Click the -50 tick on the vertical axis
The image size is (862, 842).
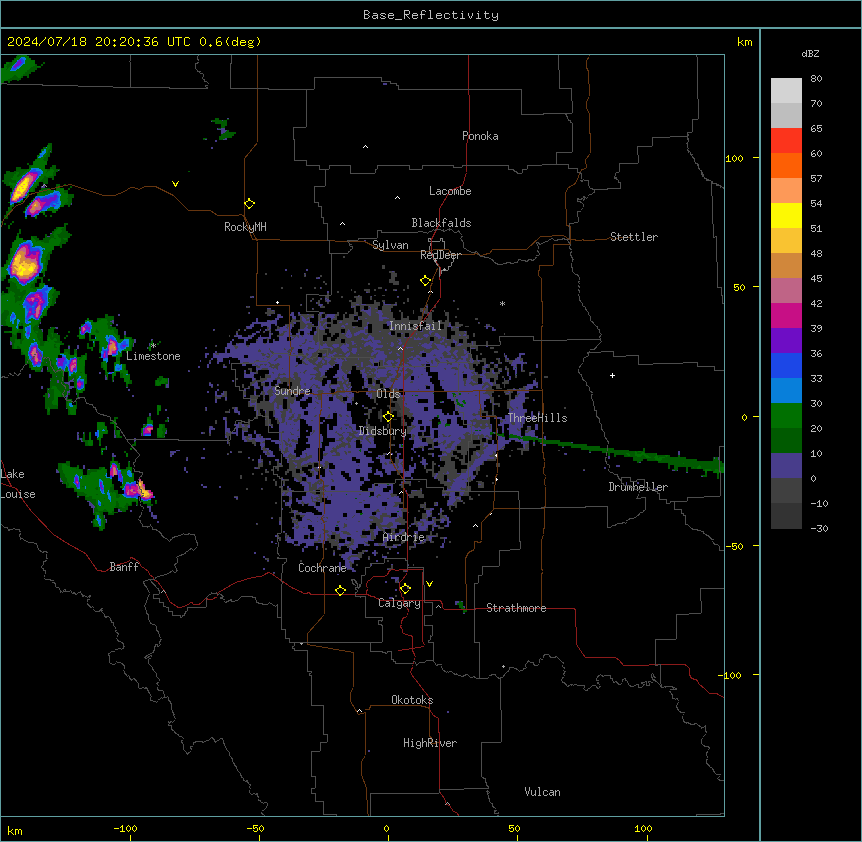[734, 546]
